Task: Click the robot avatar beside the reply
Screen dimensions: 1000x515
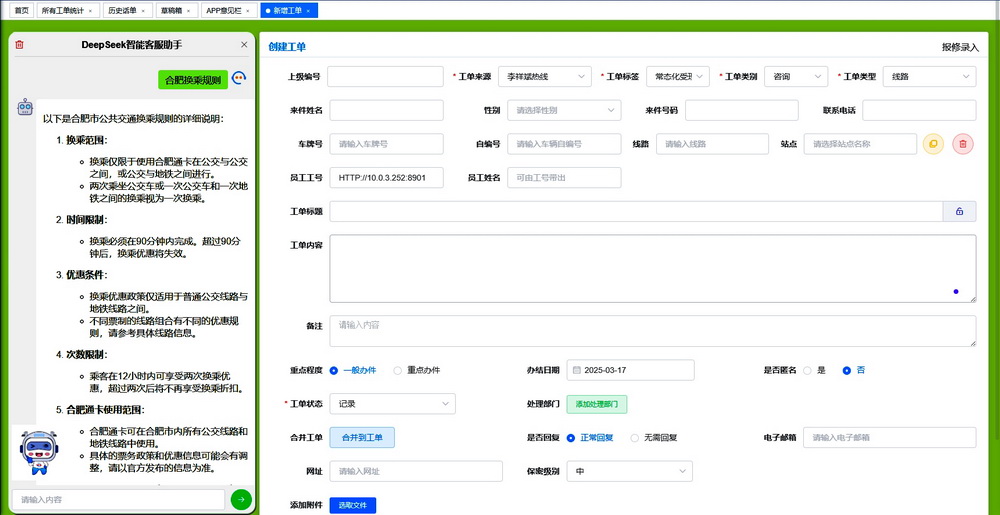Action: (24, 107)
